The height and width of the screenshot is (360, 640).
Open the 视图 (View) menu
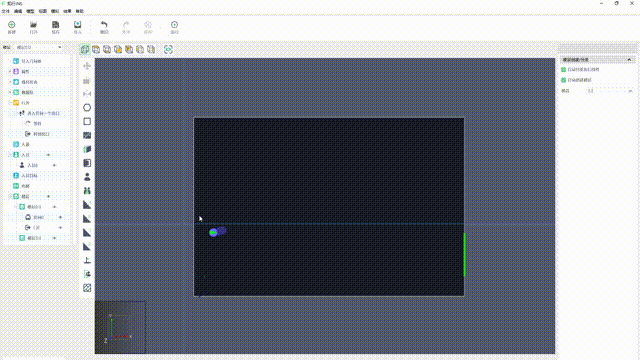(x=42, y=11)
